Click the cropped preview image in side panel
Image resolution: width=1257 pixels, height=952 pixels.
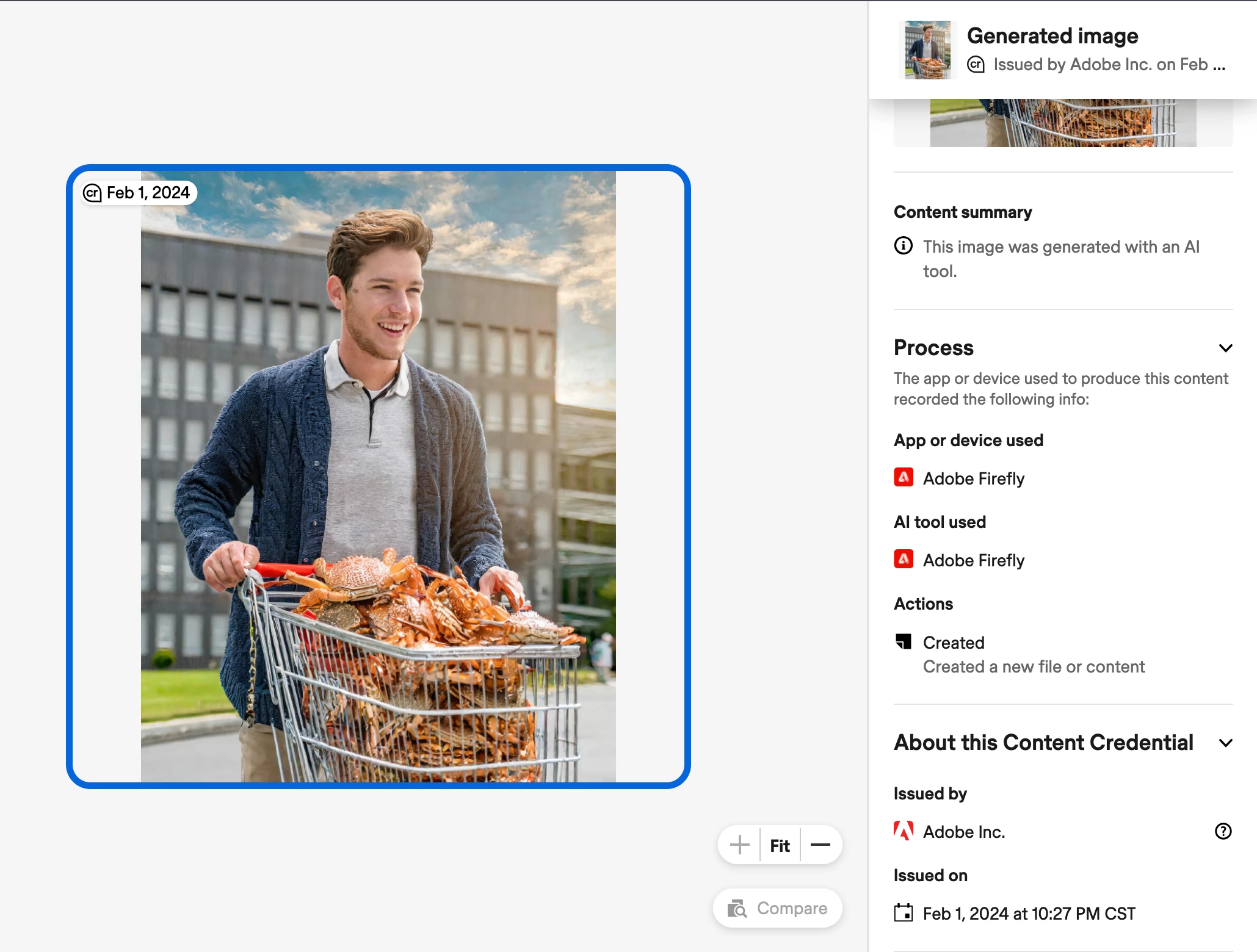pyautogui.click(x=1062, y=123)
